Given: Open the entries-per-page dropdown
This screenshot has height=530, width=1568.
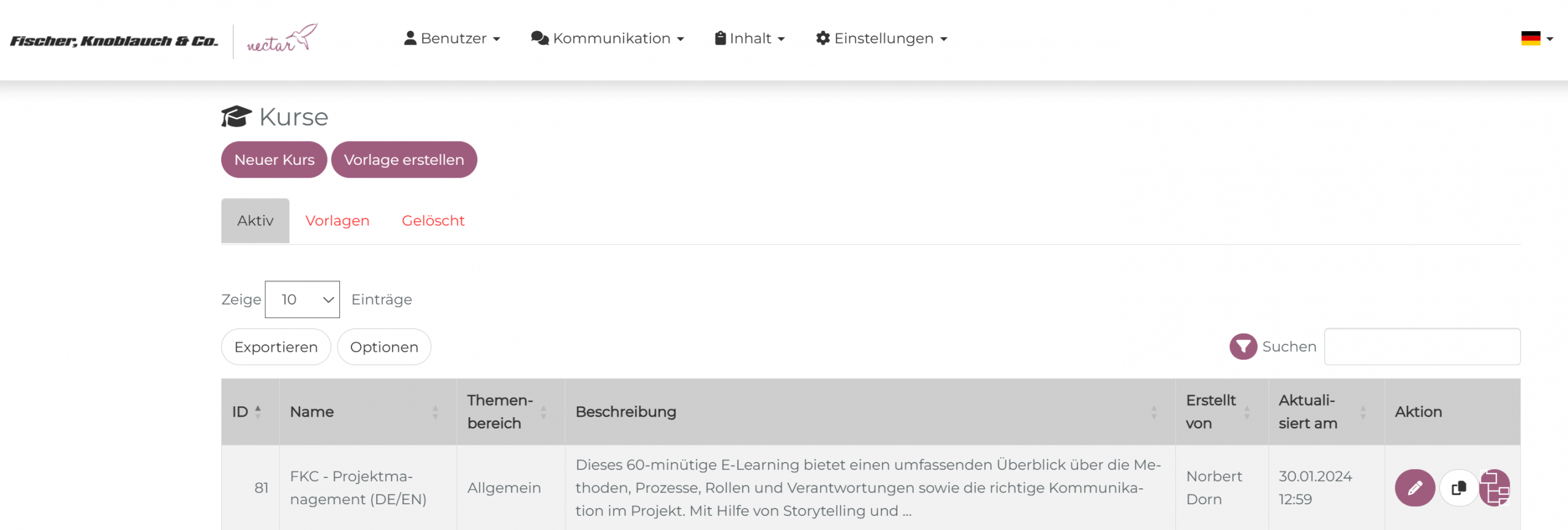Looking at the screenshot, I should click(x=303, y=300).
